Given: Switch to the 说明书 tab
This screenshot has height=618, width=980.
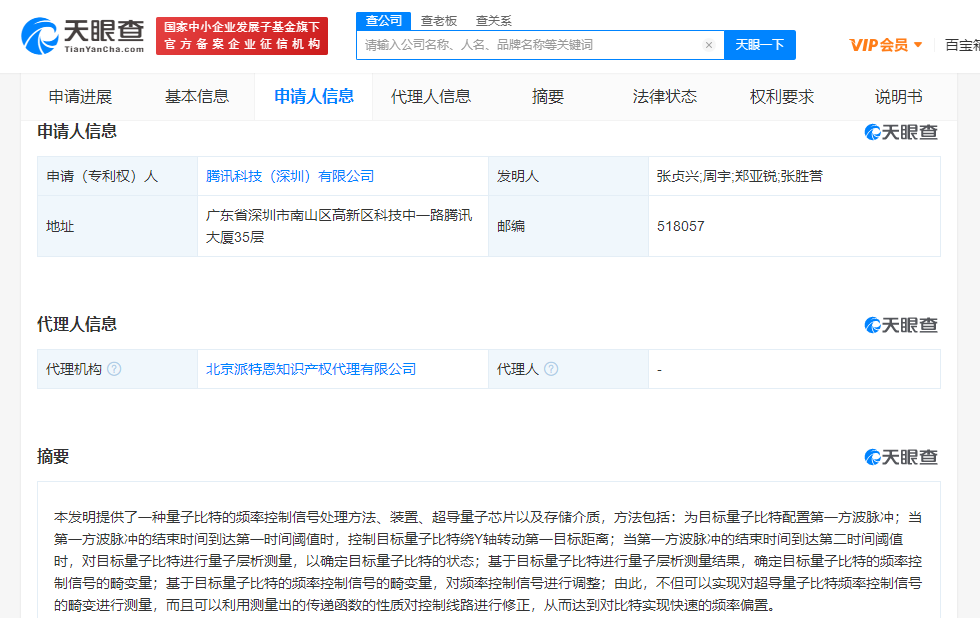Looking at the screenshot, I should pyautogui.click(x=898, y=97).
